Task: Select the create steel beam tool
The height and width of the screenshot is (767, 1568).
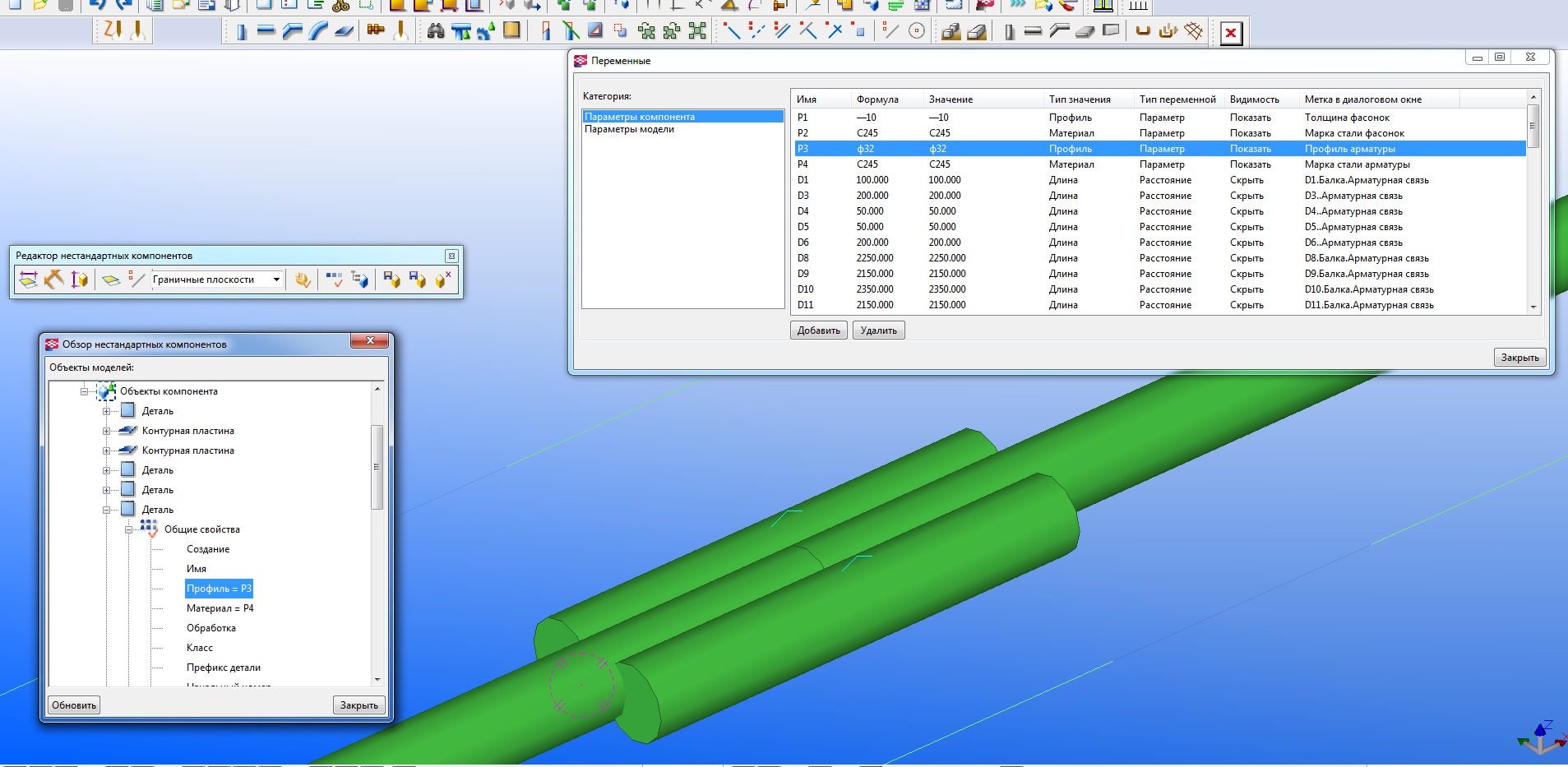Action: pos(266,31)
